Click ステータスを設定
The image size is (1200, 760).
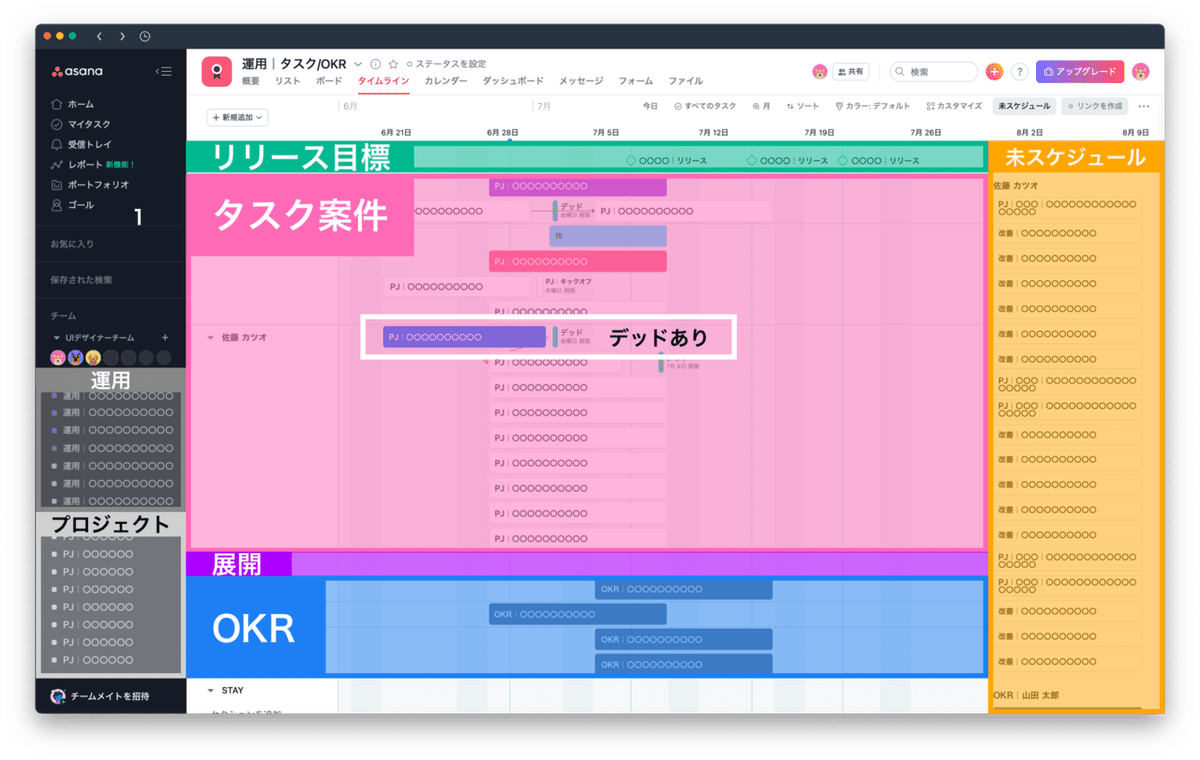(446, 64)
